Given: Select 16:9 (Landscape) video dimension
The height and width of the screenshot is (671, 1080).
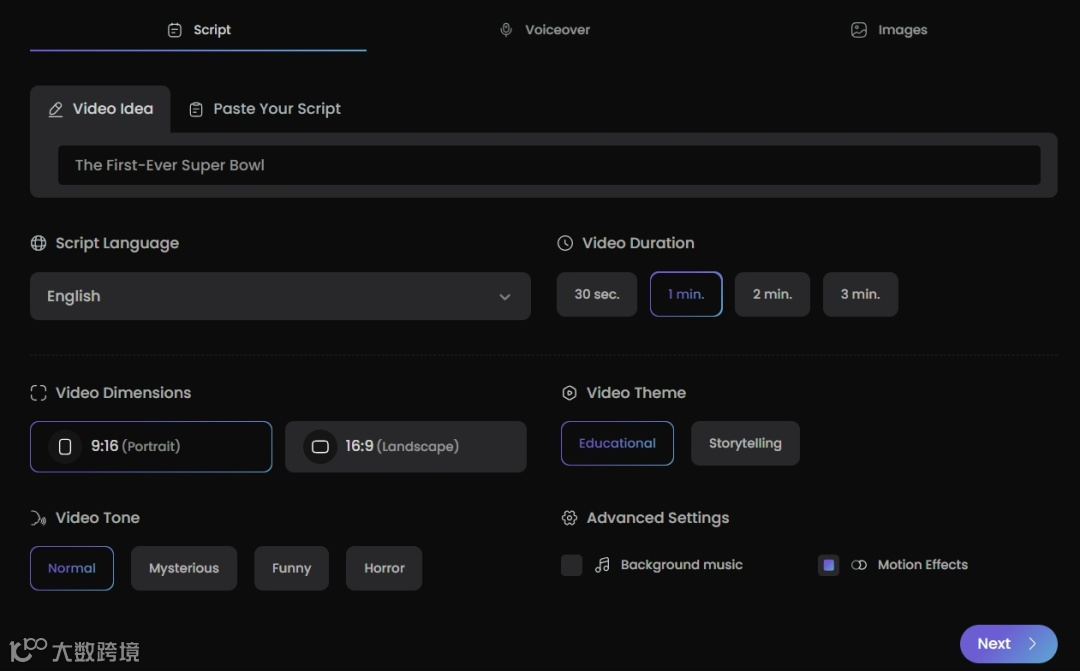Looking at the screenshot, I should (405, 446).
